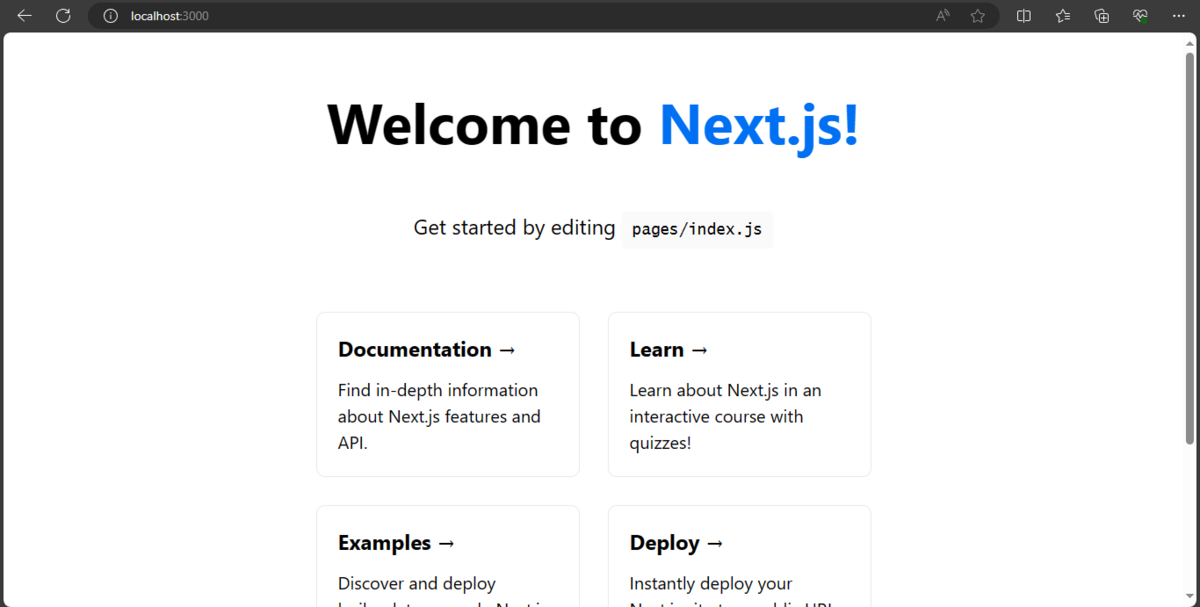This screenshot has width=1200, height=607.
Task: Click the 'Get started by editing' text
Action: point(514,228)
